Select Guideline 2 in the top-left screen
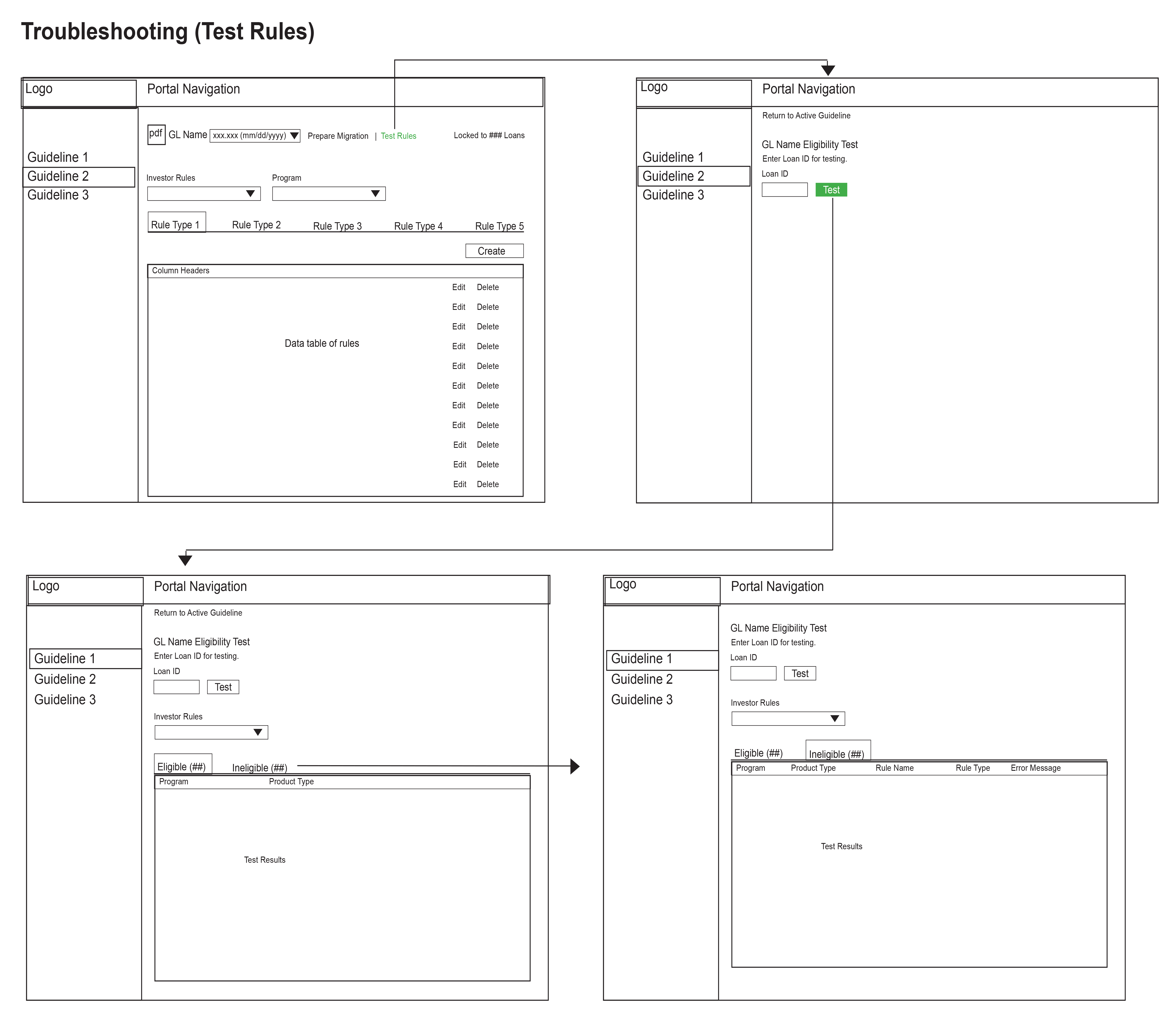Viewport: 1176px width, 1025px height. (79, 177)
